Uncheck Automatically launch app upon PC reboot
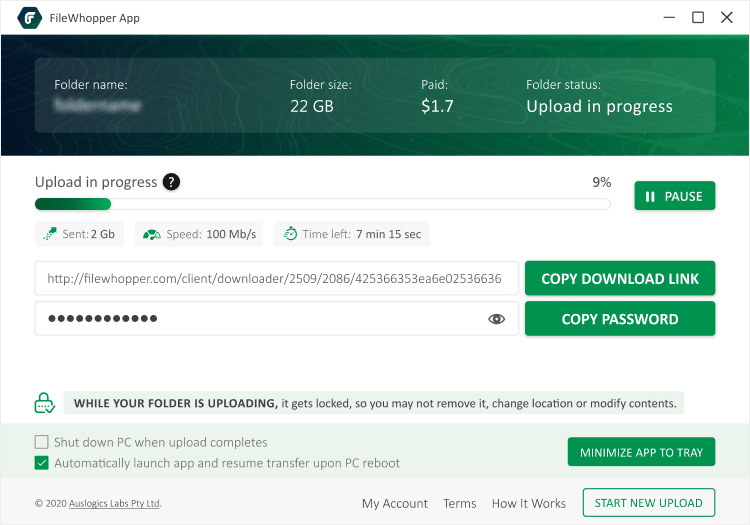This screenshot has width=750, height=525. 42,463
